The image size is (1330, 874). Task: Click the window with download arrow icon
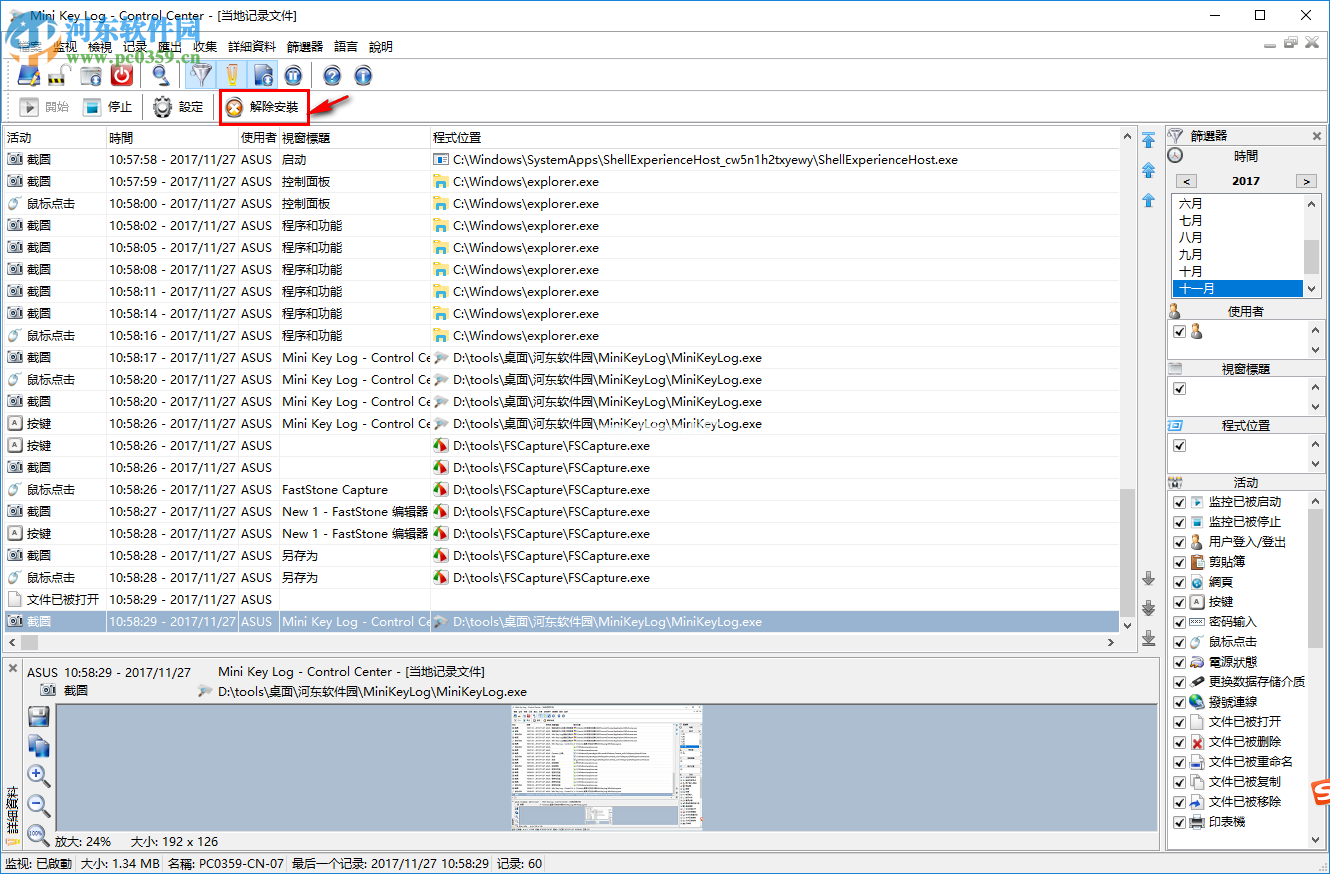click(x=91, y=75)
